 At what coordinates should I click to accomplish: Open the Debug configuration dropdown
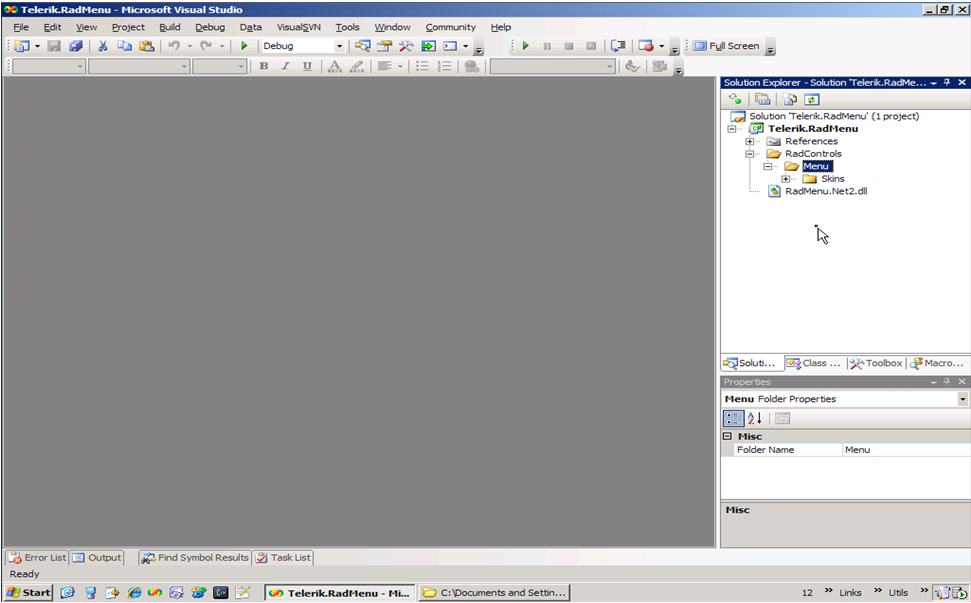tap(339, 46)
